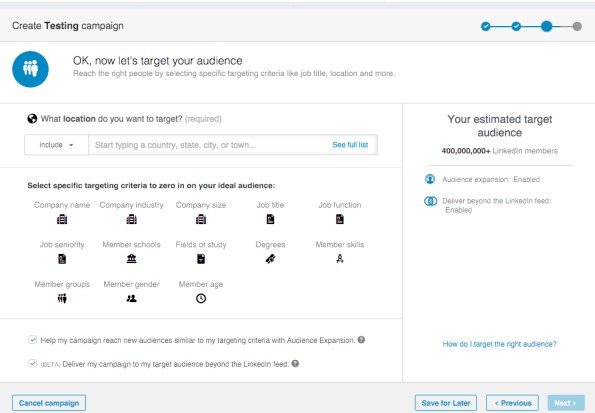This screenshot has height=413, width=595.
Task: Open the include location dropdown
Action: coord(57,145)
